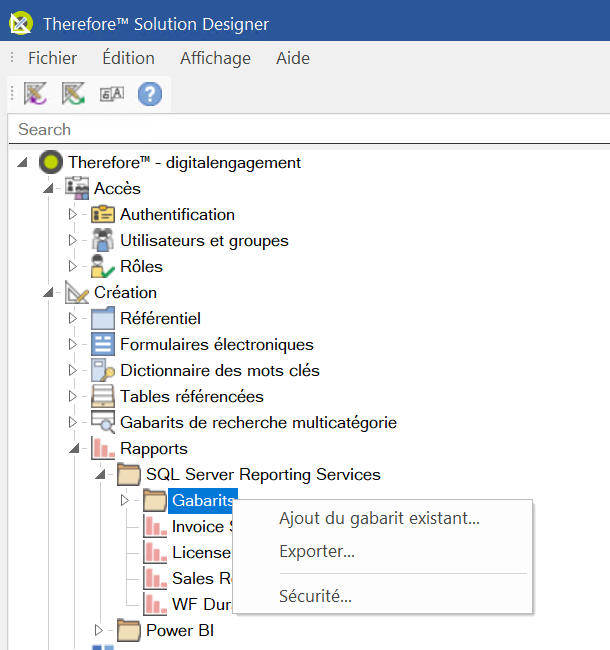Click the Accès node icon
Screen dimensions: 610x650
[x=77, y=188]
